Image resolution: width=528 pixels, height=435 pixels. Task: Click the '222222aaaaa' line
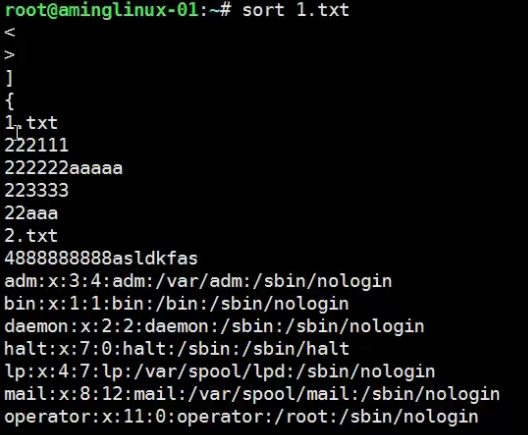click(64, 168)
